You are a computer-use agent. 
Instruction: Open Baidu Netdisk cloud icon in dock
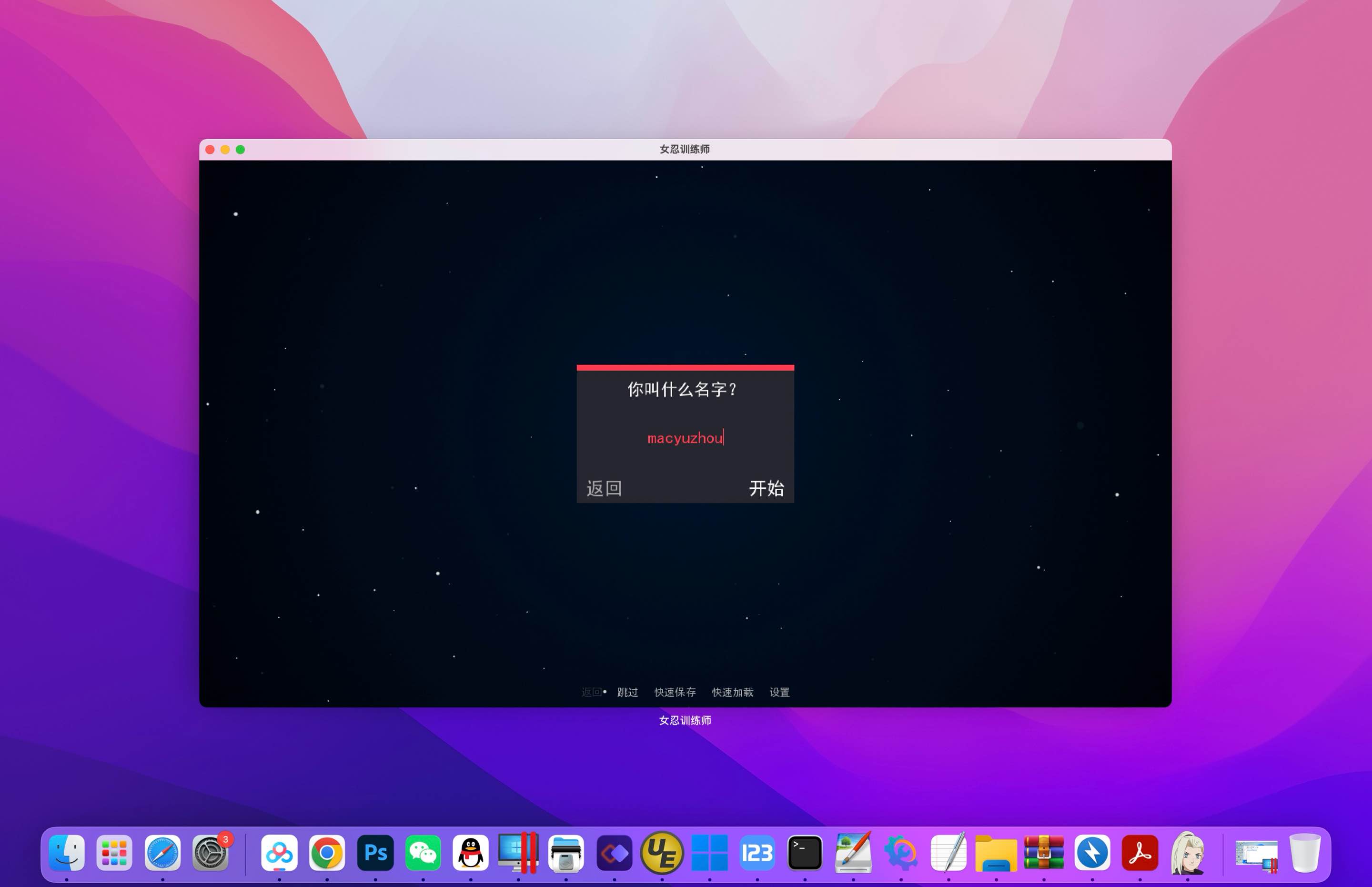[279, 852]
